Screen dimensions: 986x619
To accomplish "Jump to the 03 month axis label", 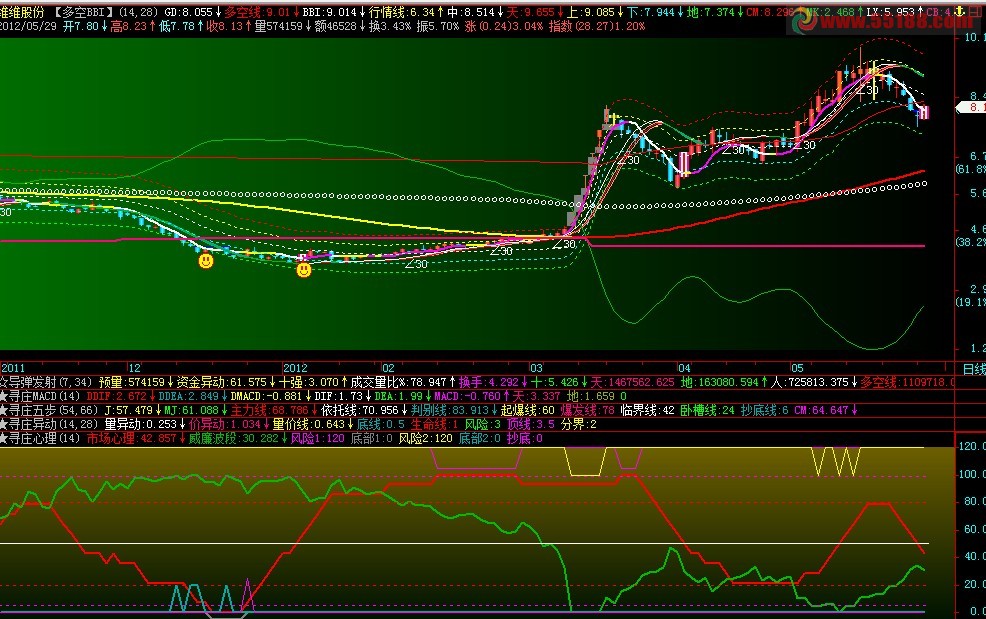I will tap(536, 368).
